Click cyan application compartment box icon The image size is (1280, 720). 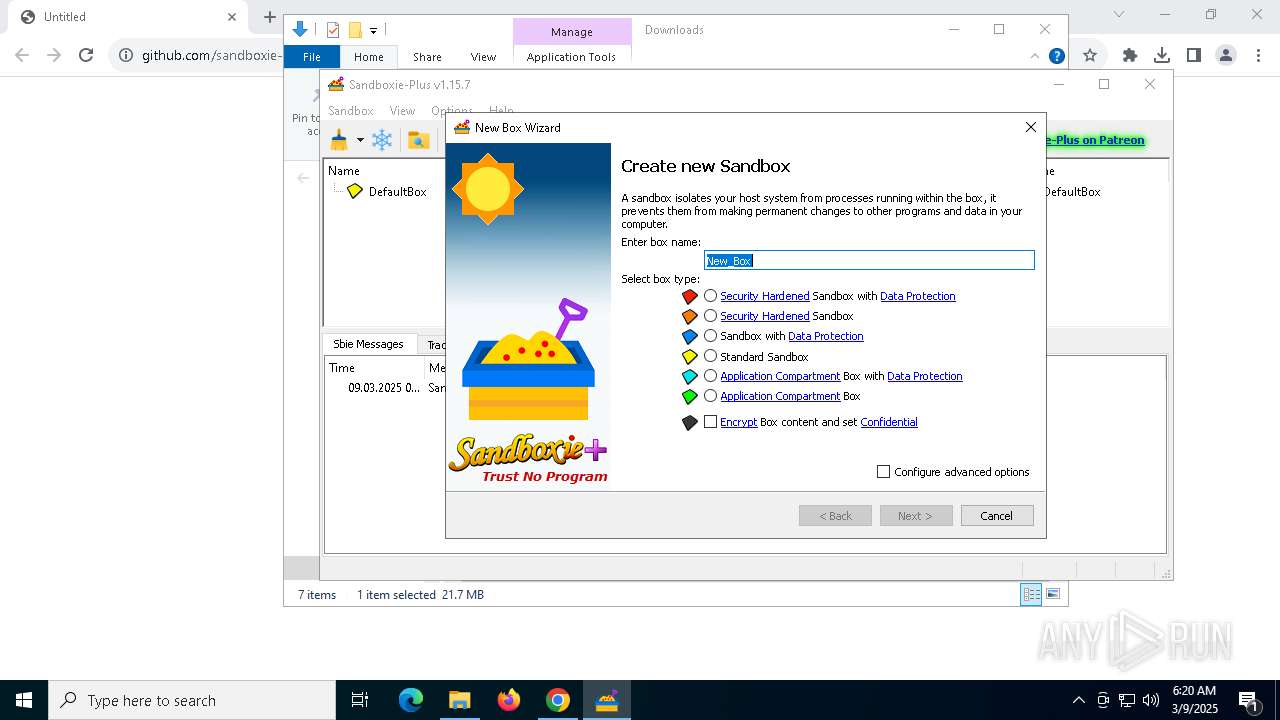tap(689, 376)
